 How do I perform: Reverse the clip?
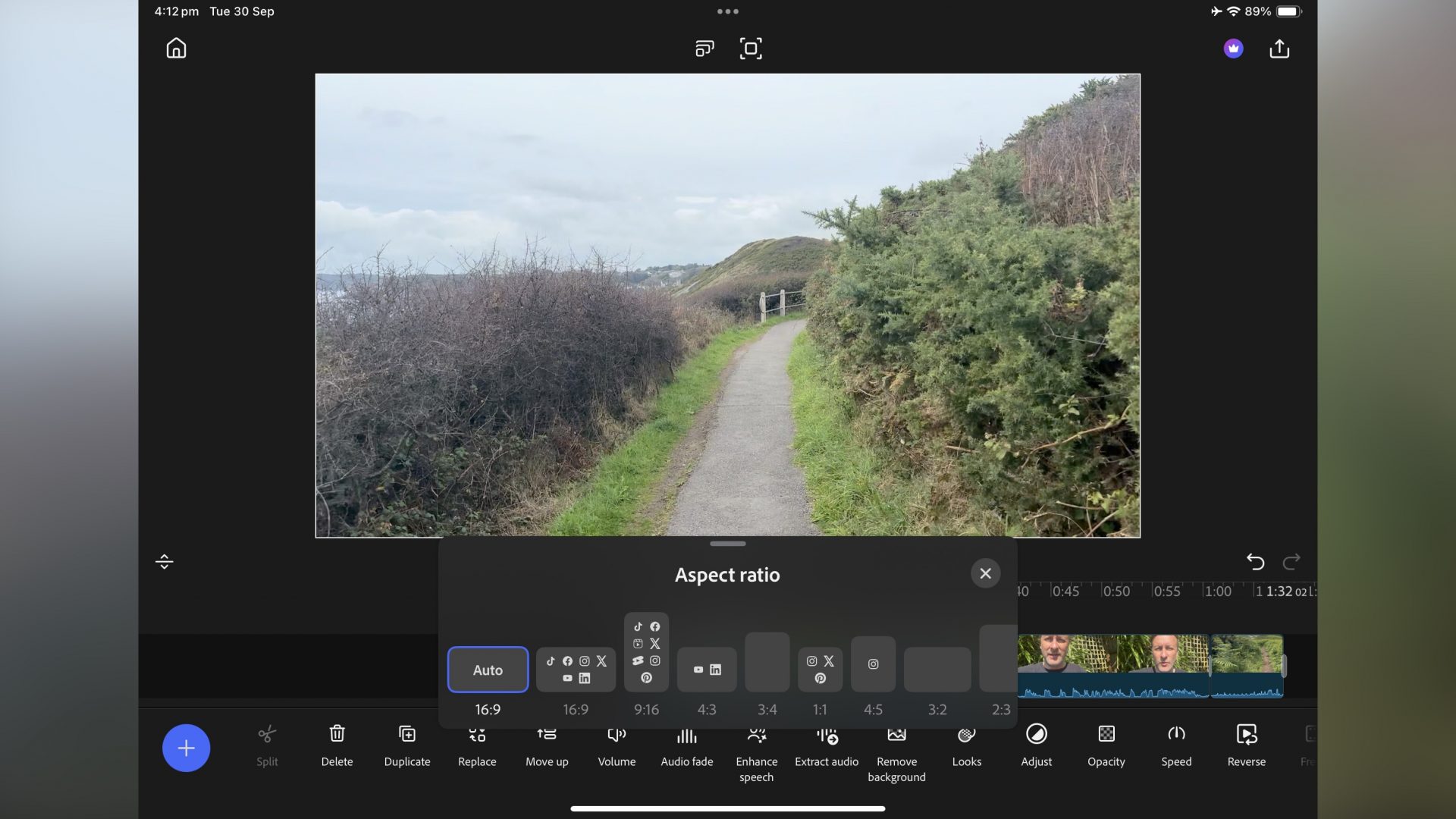1246,747
